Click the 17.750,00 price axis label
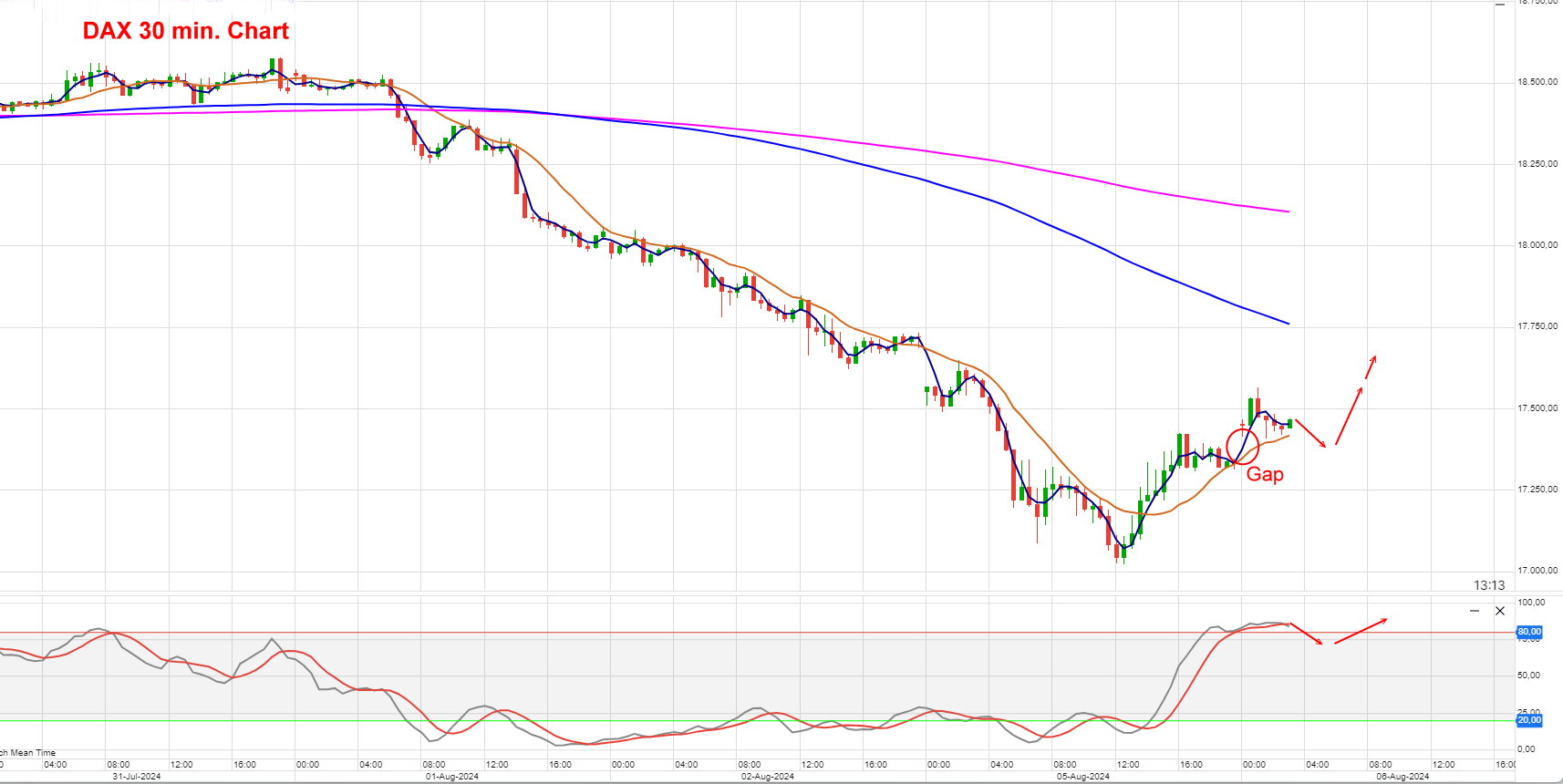The image size is (1563, 784). coord(1537,326)
